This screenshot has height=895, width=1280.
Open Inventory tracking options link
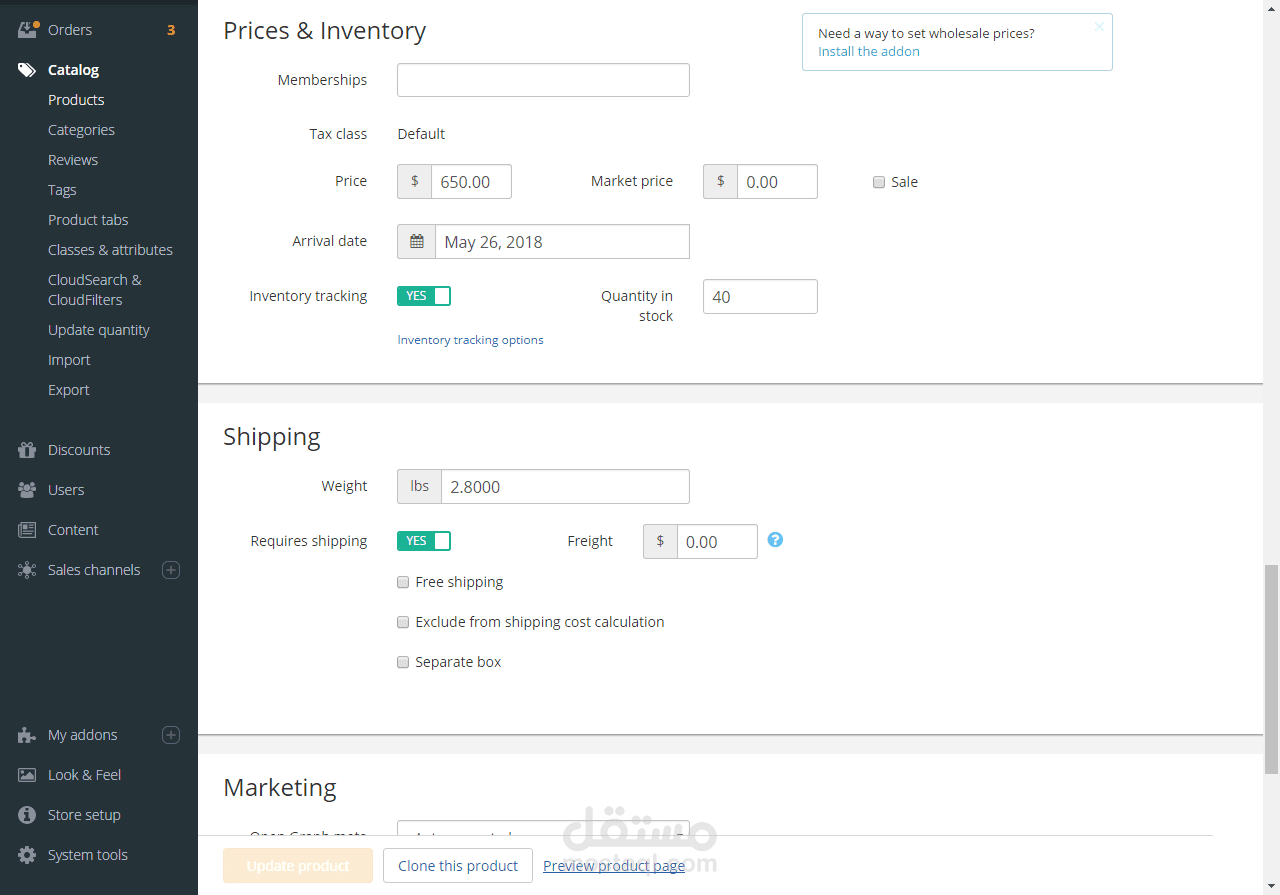[x=470, y=340]
